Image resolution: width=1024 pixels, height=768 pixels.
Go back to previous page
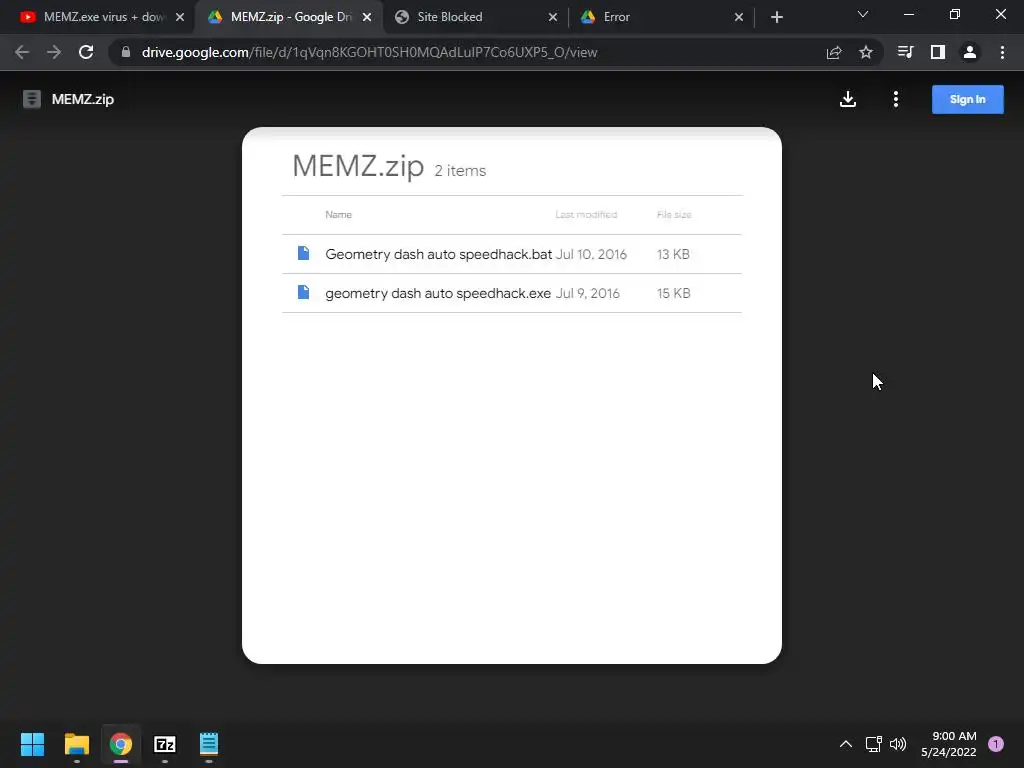22,52
